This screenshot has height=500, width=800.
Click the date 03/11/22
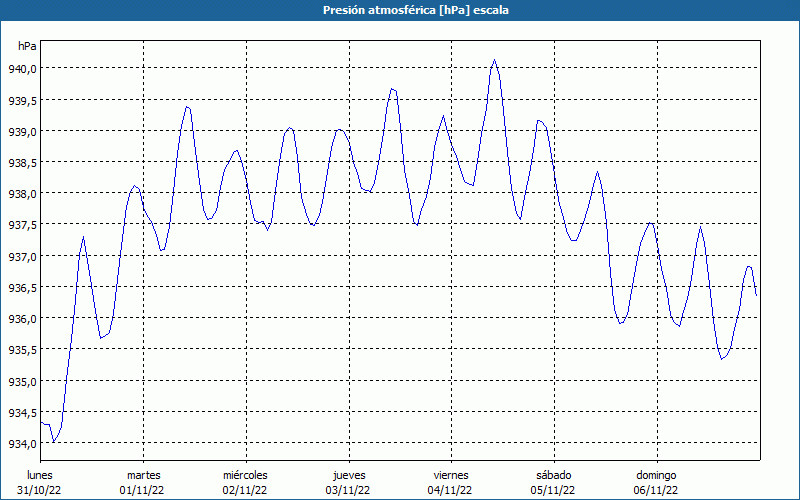[x=348, y=490]
